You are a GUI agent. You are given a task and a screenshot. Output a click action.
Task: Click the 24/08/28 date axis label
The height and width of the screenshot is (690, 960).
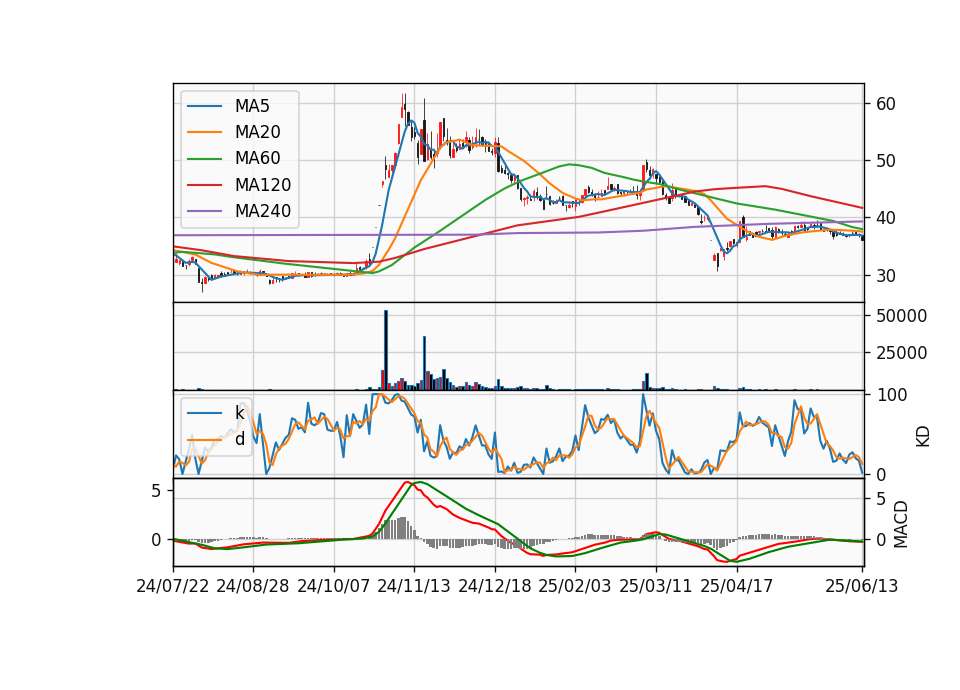tap(253, 586)
